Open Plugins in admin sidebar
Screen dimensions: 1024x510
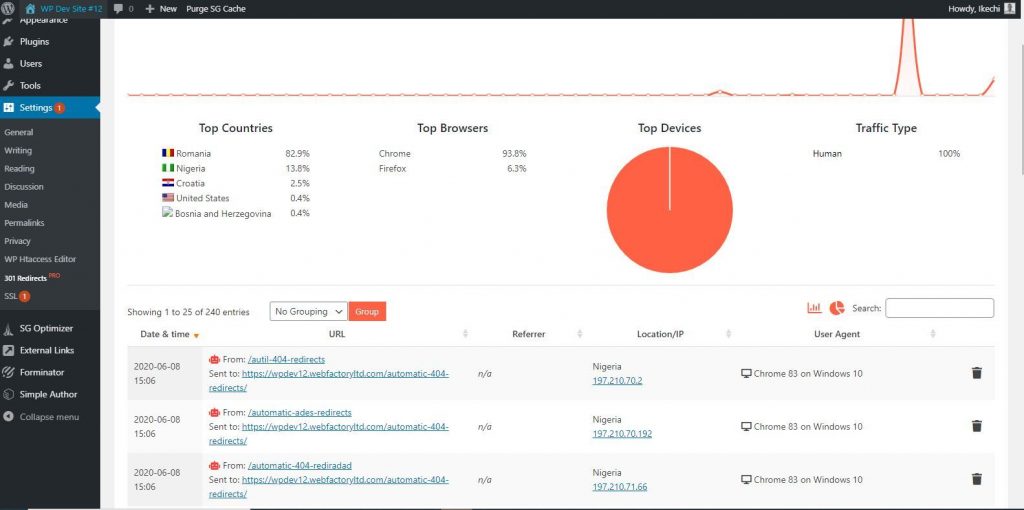pyautogui.click(x=34, y=42)
